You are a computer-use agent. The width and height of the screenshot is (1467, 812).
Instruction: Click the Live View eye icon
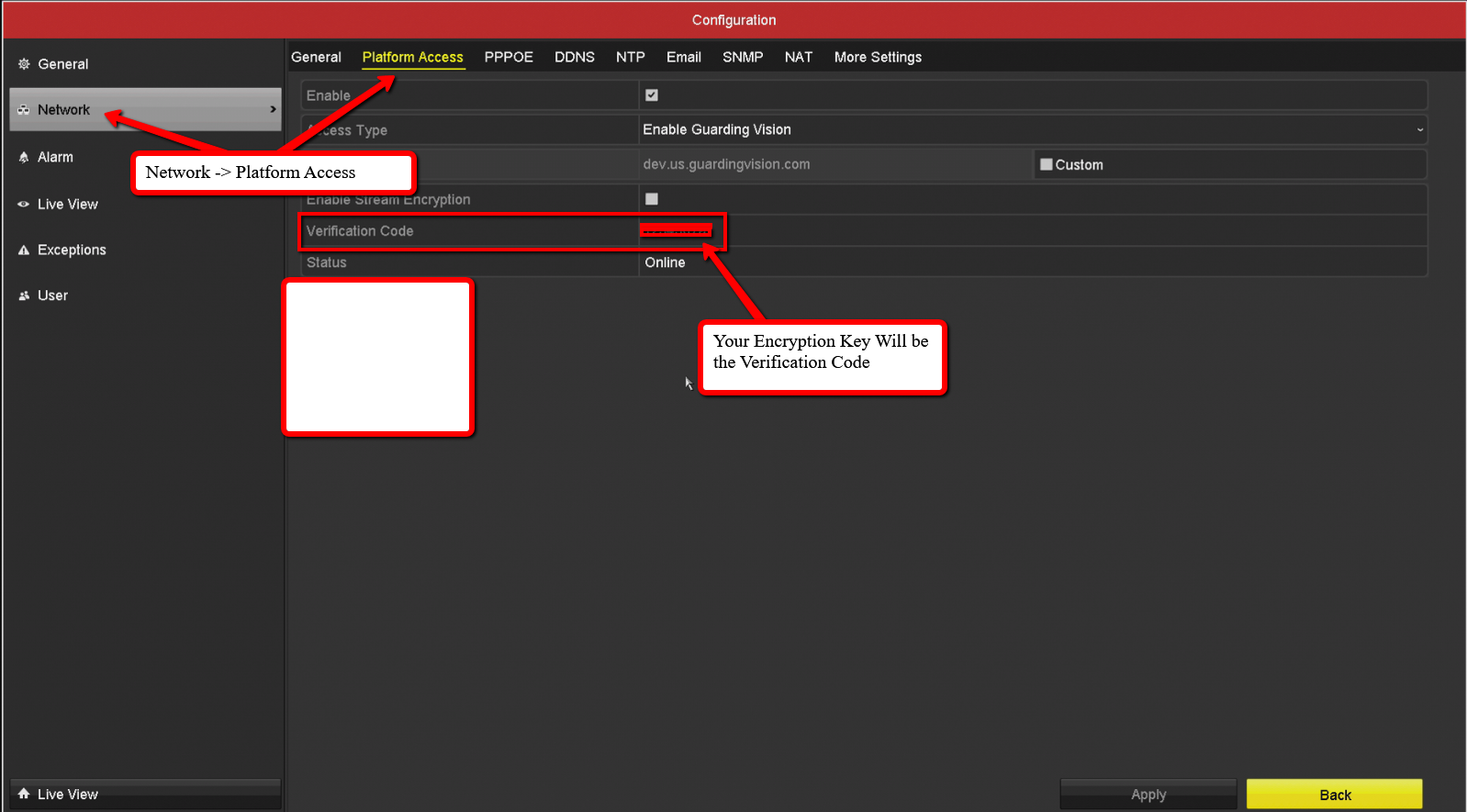(24, 205)
